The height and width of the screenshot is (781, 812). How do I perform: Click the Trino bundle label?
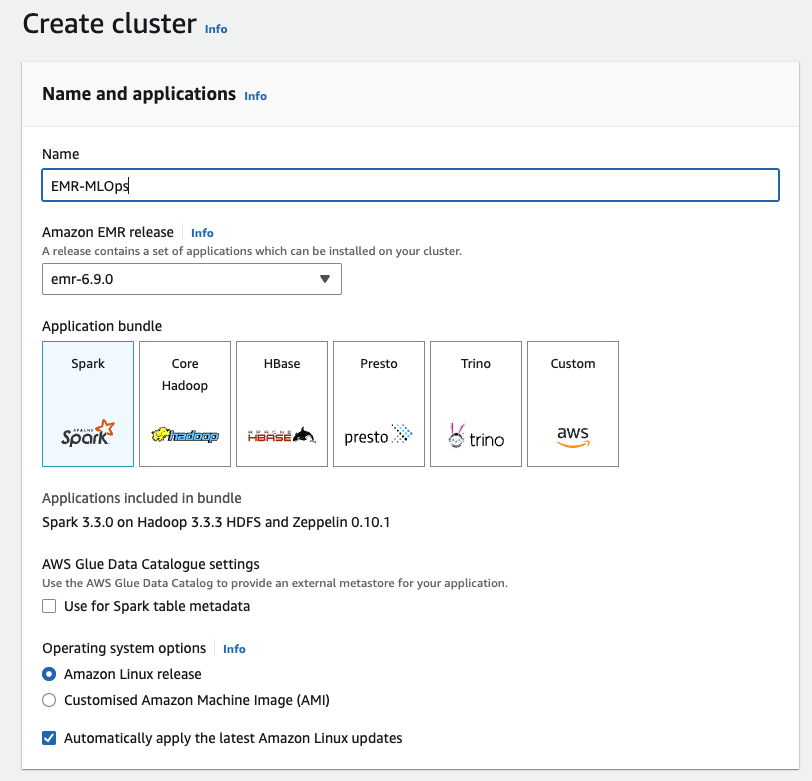pyautogui.click(x=476, y=364)
